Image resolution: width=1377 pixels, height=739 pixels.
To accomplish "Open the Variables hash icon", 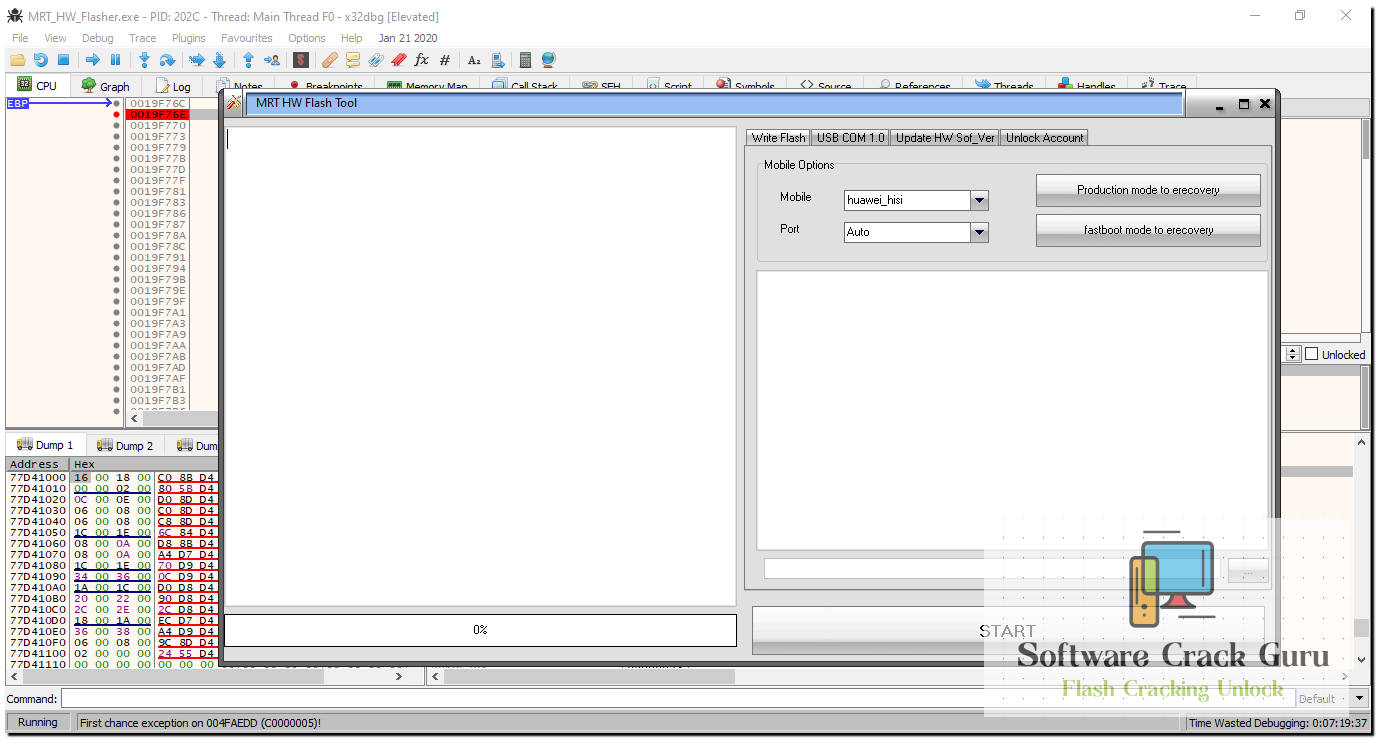I will (445, 60).
